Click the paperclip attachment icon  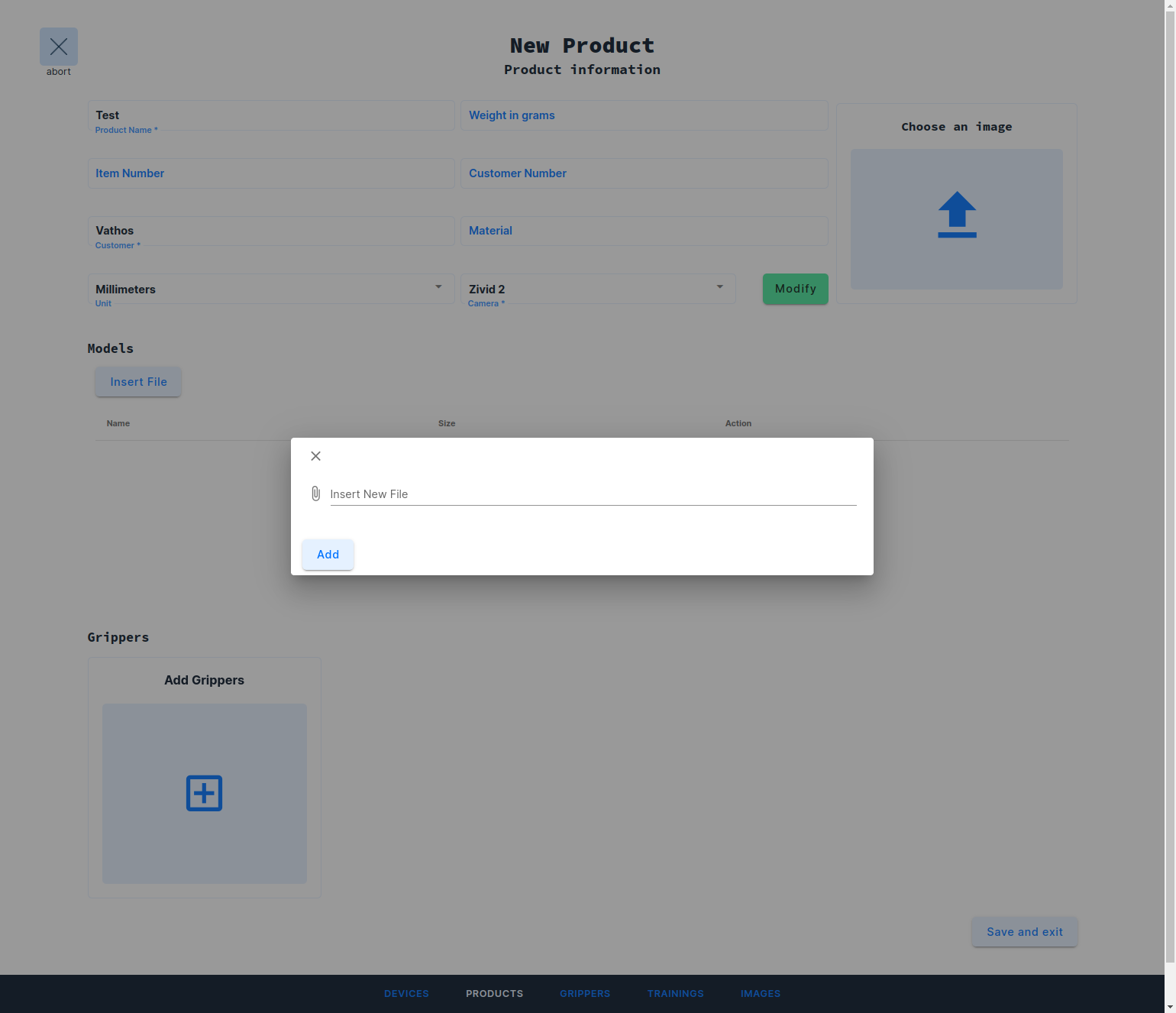315,494
